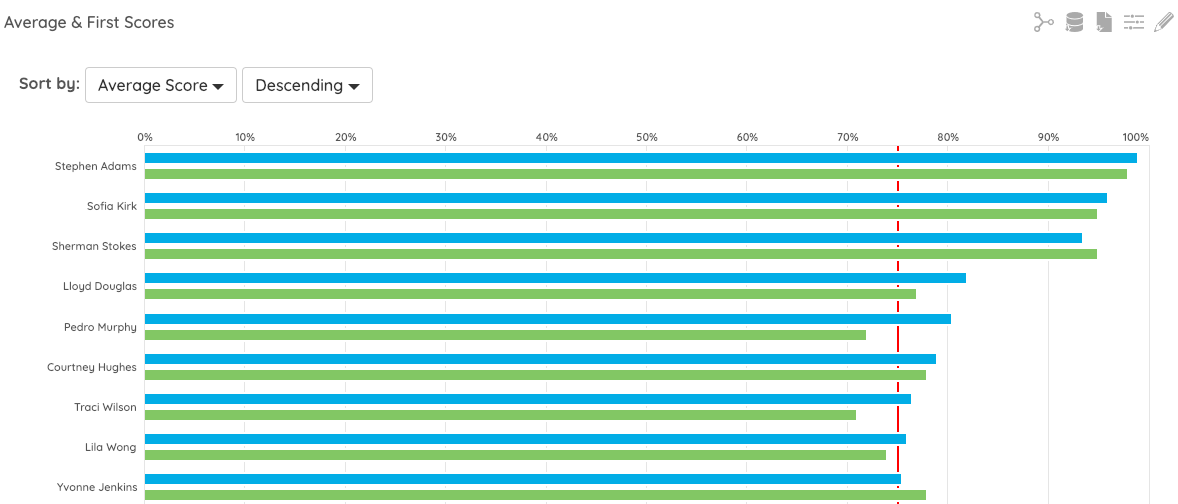Click Stephen Adams green first score bar
Image resolution: width=1178 pixels, height=504 pixels.
click(636, 174)
